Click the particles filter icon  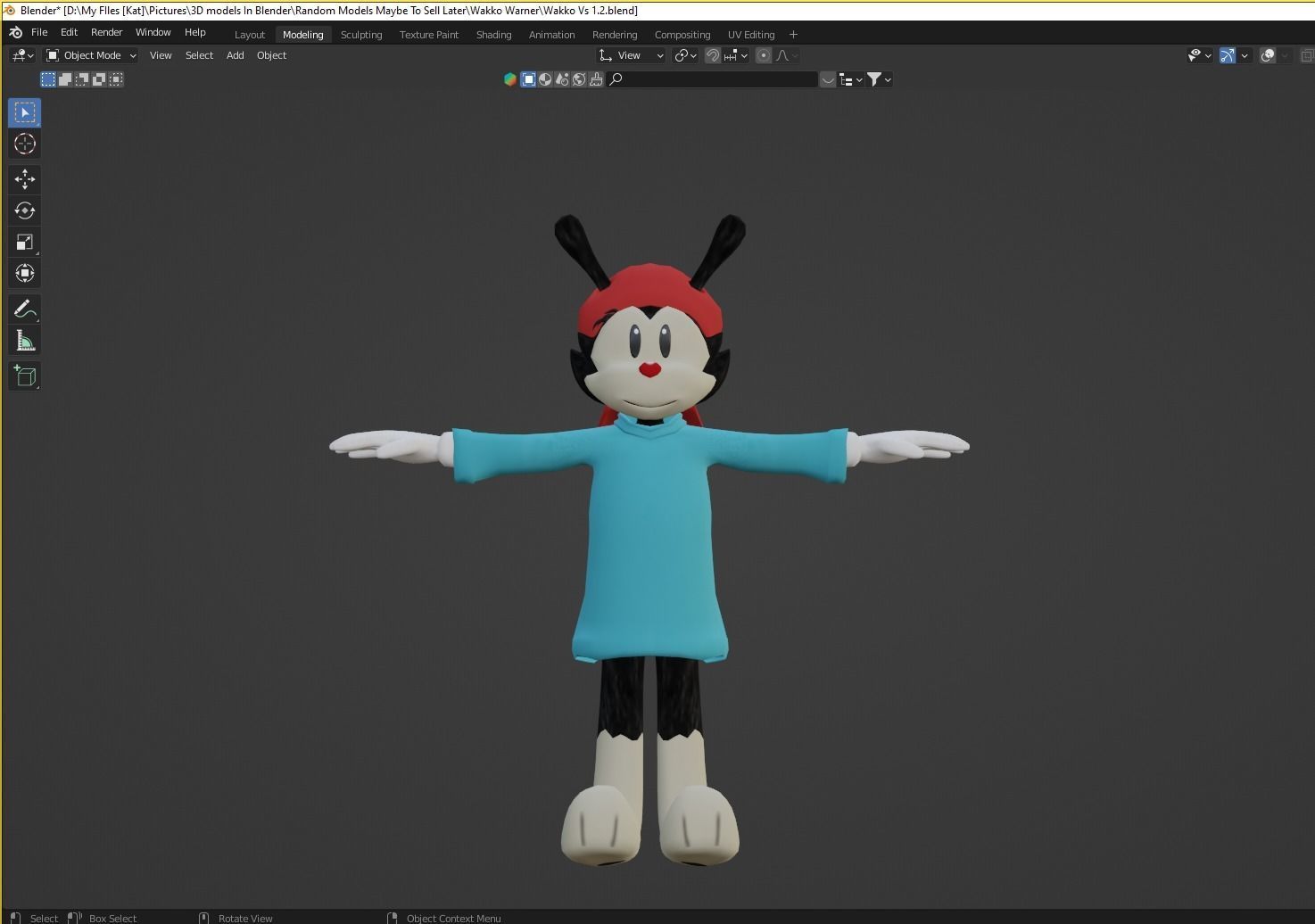562,79
